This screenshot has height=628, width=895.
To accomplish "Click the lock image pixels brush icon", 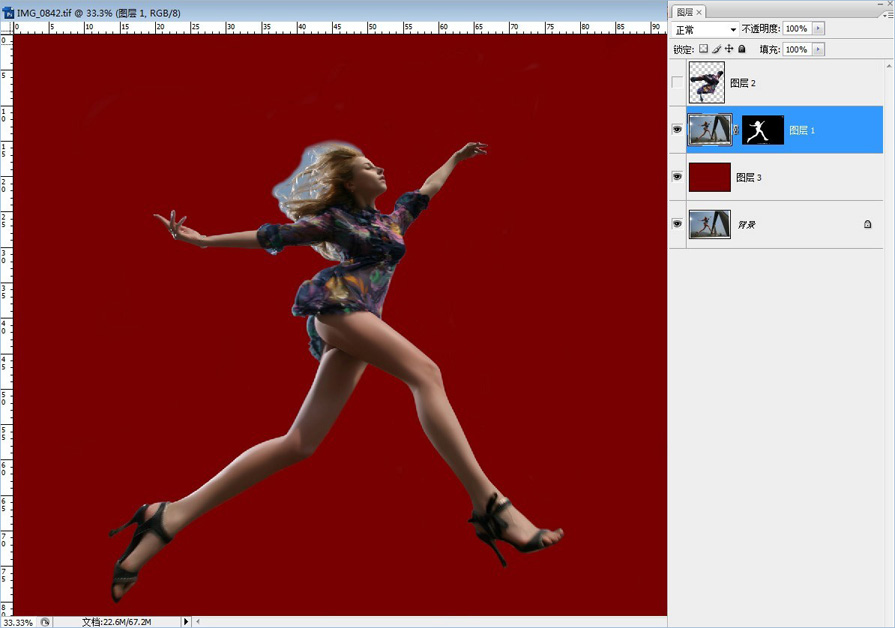I will [716, 49].
